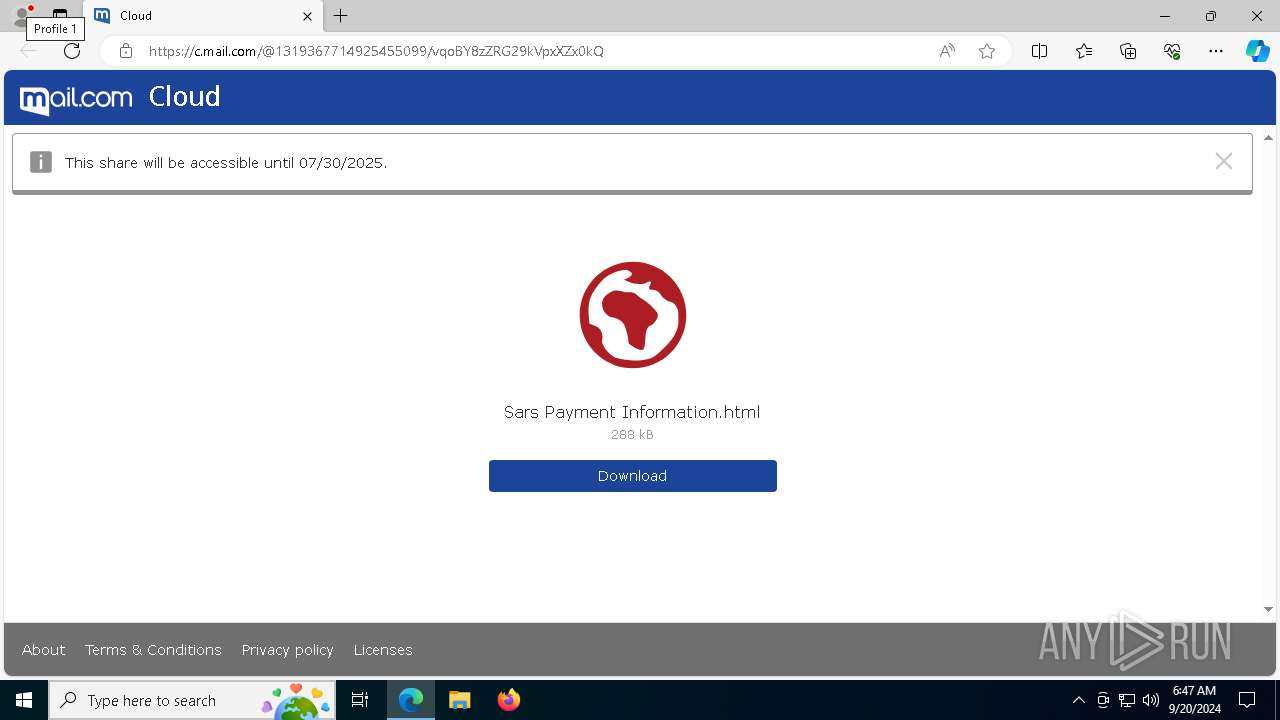Click the Profile 1 icon
Screen dimensions: 1280x720
click(x=20, y=16)
